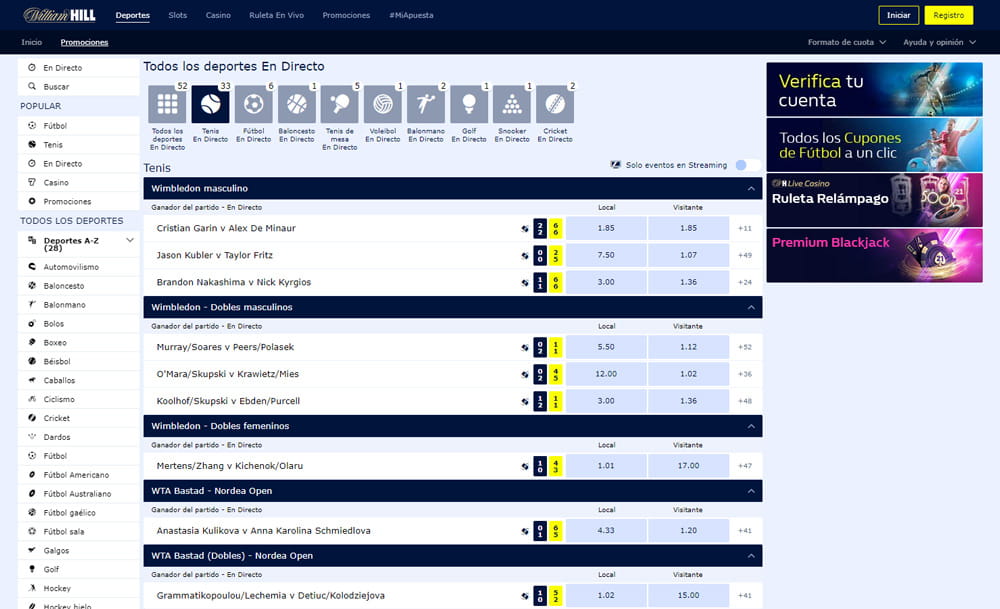Go to Casino in top navigation
This screenshot has height=609, width=1000.
pos(218,15)
